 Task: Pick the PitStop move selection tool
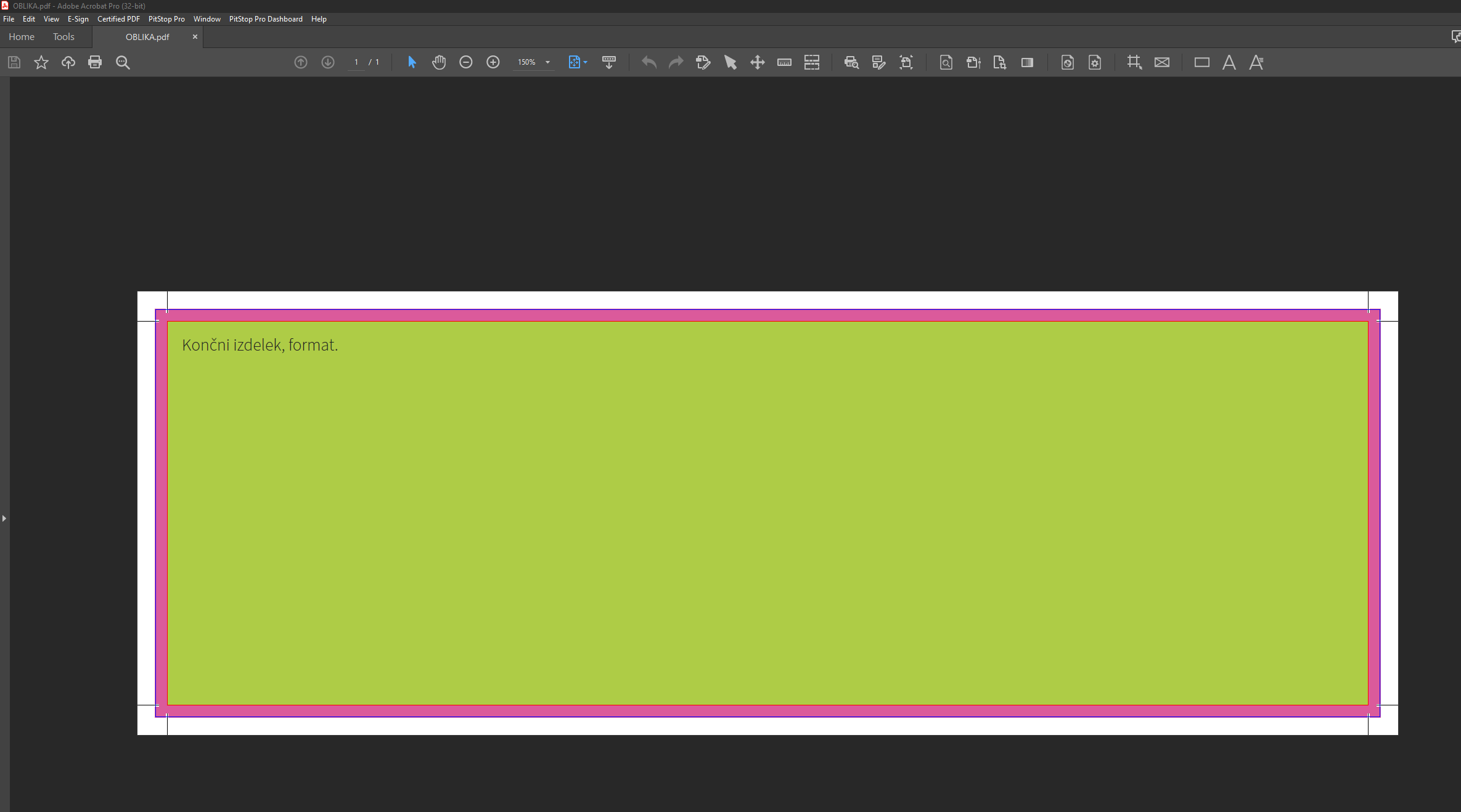(x=758, y=62)
